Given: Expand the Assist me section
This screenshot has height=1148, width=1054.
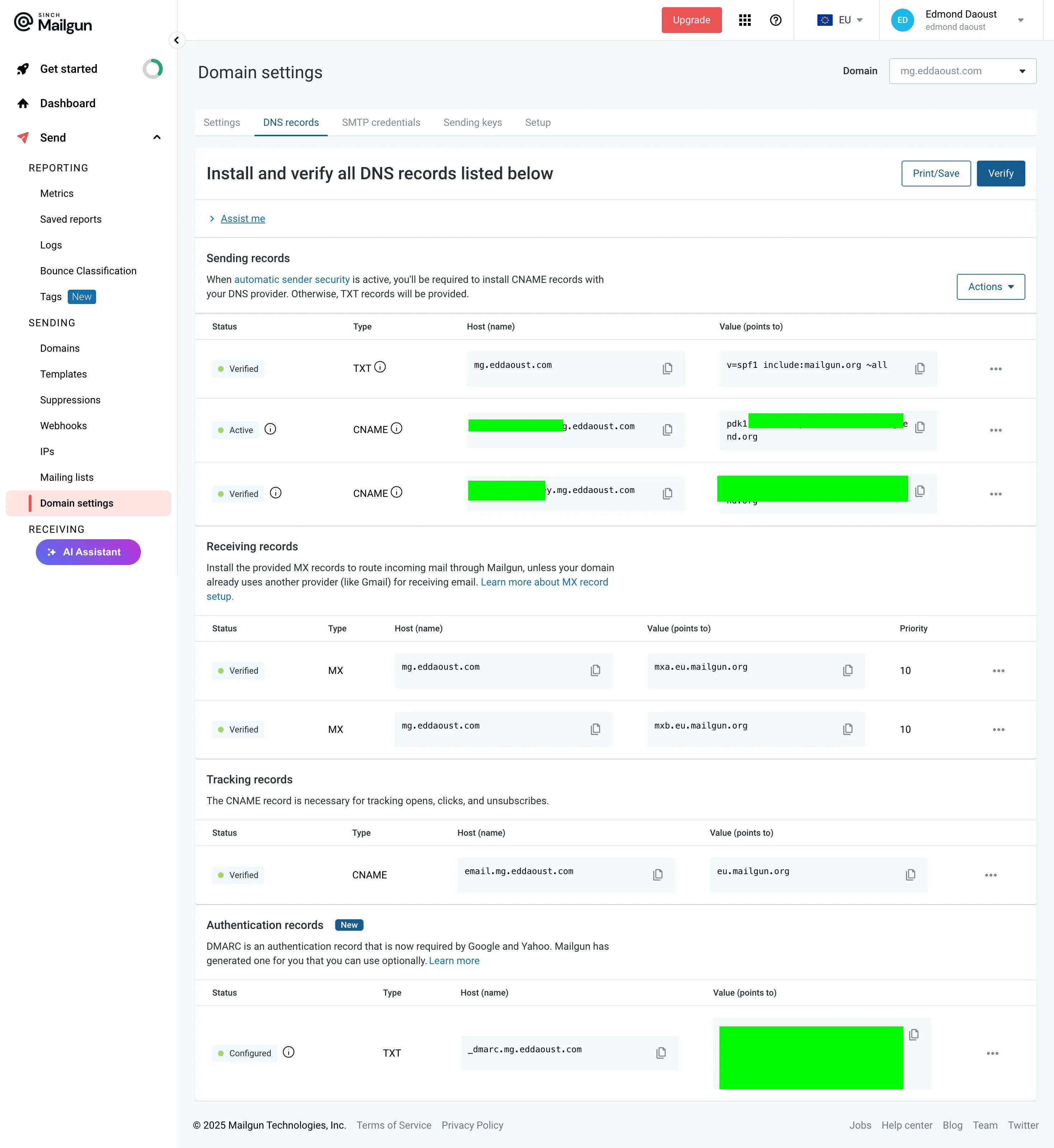Looking at the screenshot, I should tap(242, 218).
